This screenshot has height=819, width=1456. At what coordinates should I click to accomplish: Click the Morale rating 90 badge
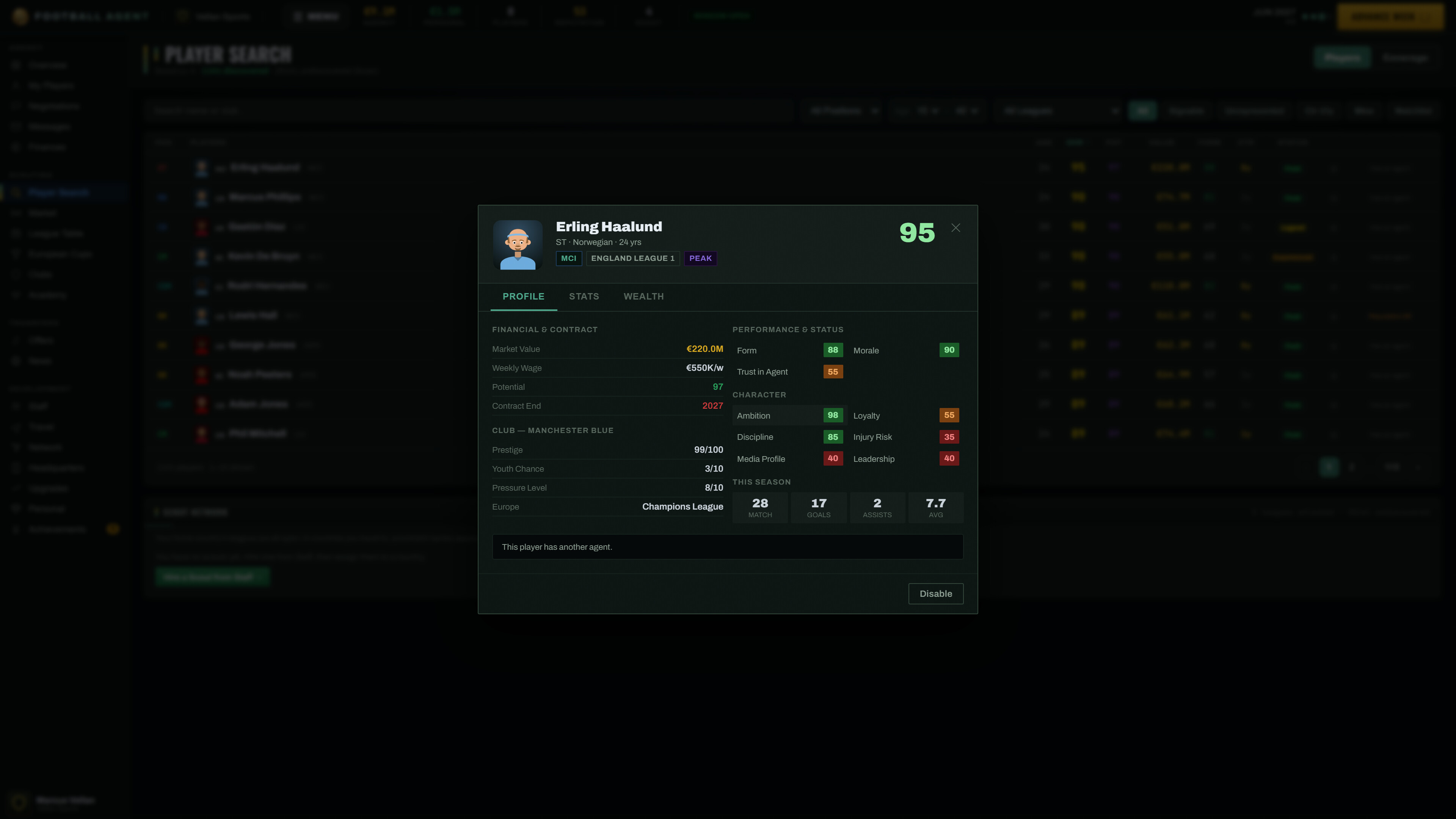point(949,350)
